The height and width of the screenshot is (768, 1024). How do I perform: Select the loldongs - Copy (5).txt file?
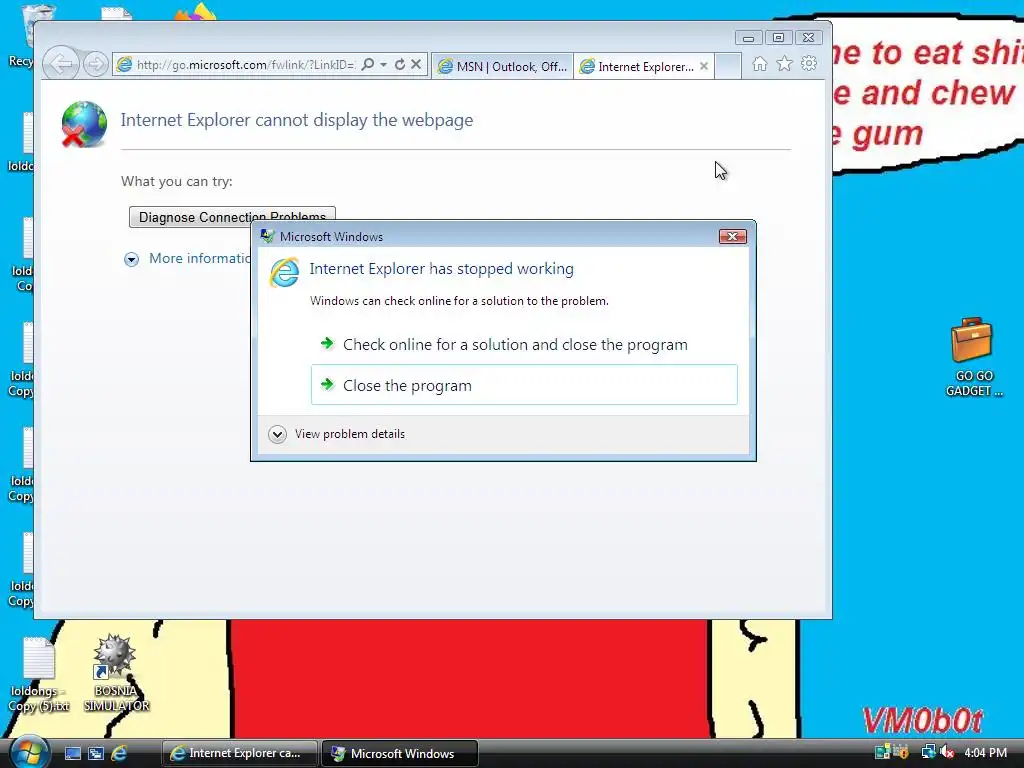click(x=39, y=675)
